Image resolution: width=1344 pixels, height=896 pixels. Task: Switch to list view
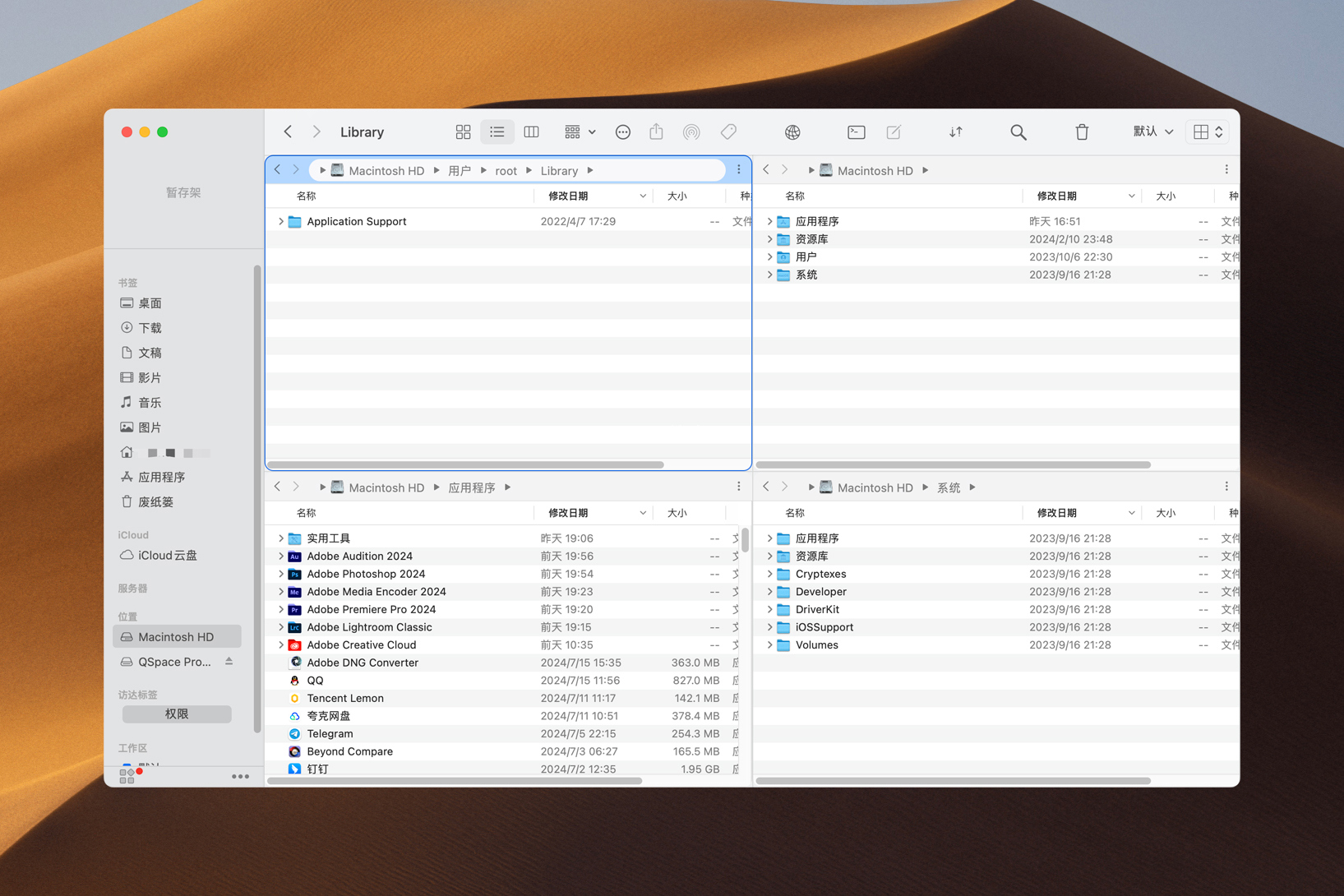tap(497, 132)
